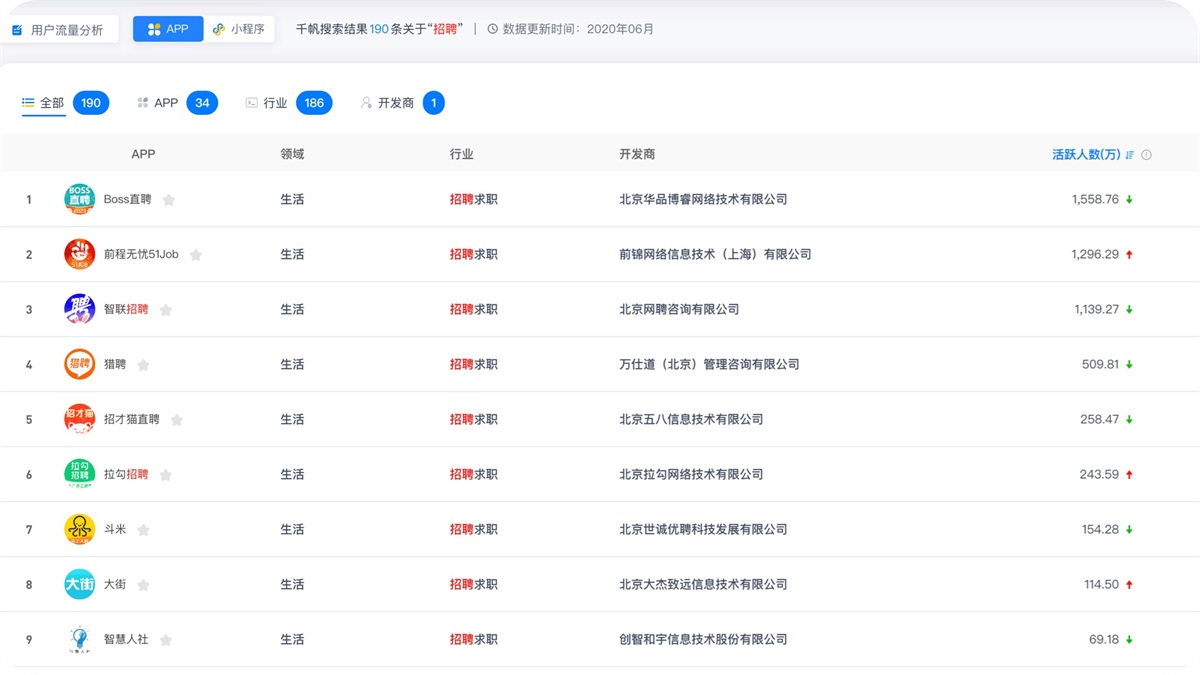Open 斗米 app logo icon
The height and width of the screenshot is (675, 1200).
tap(79, 529)
